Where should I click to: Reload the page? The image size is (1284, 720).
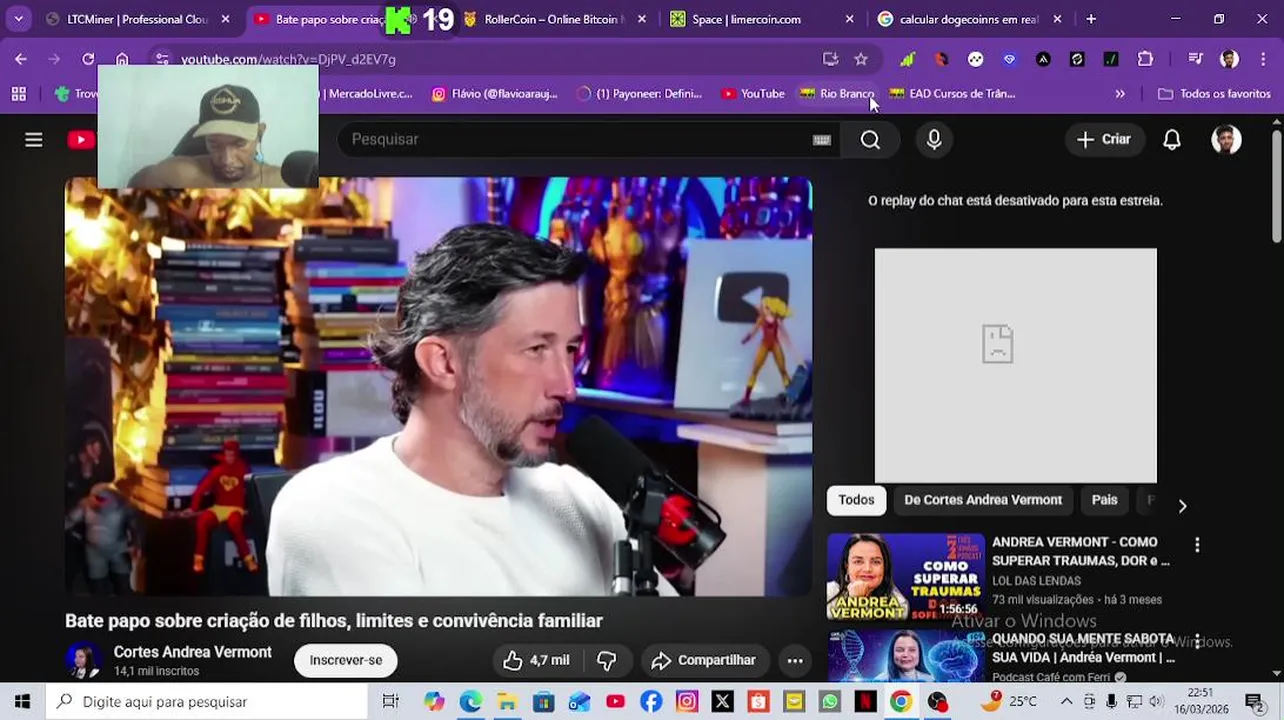[88, 59]
